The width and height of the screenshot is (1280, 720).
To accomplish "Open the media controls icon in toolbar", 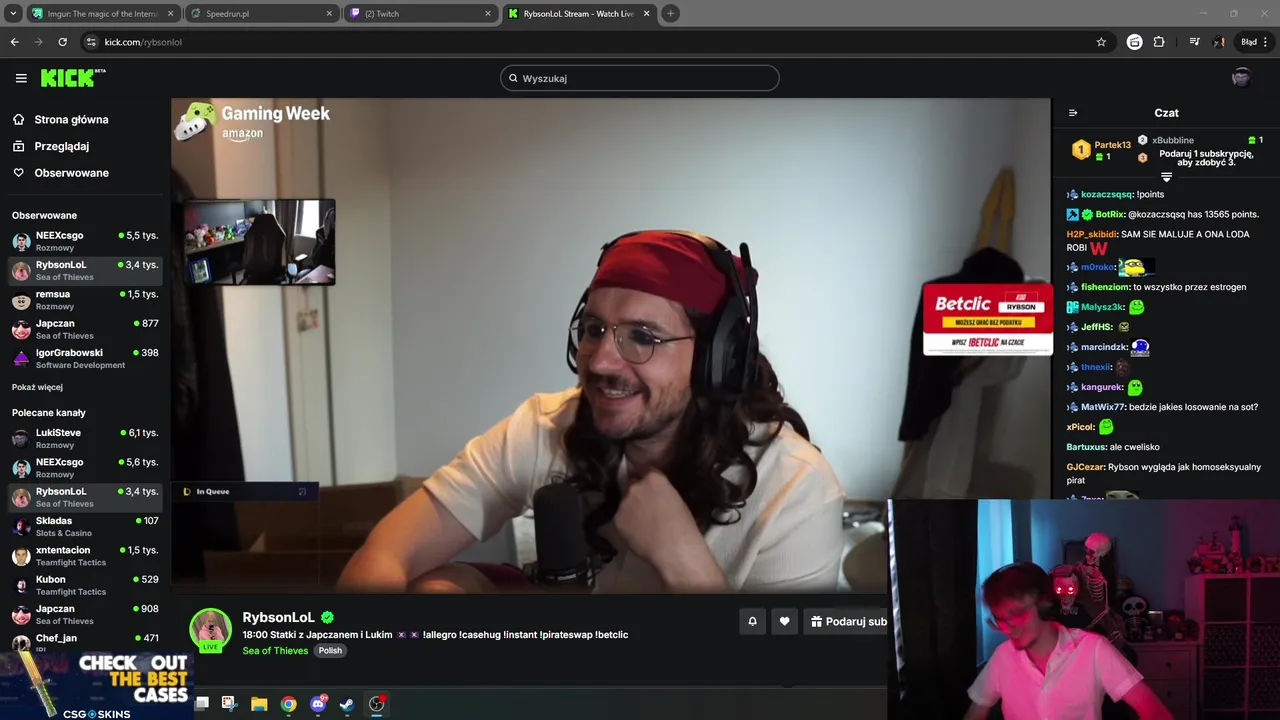I will point(1194,42).
